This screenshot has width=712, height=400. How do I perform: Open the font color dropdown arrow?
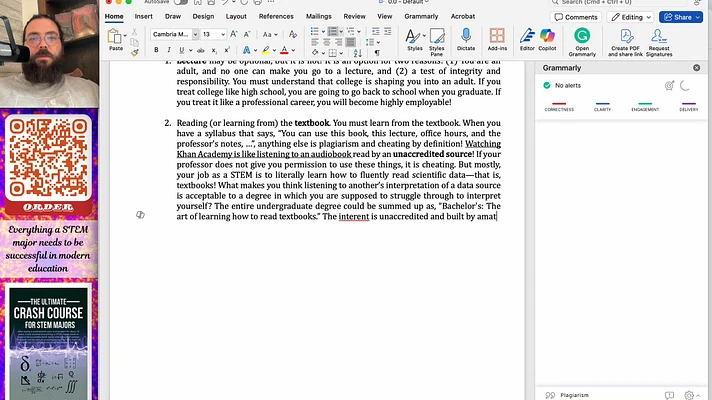[x=293, y=50]
